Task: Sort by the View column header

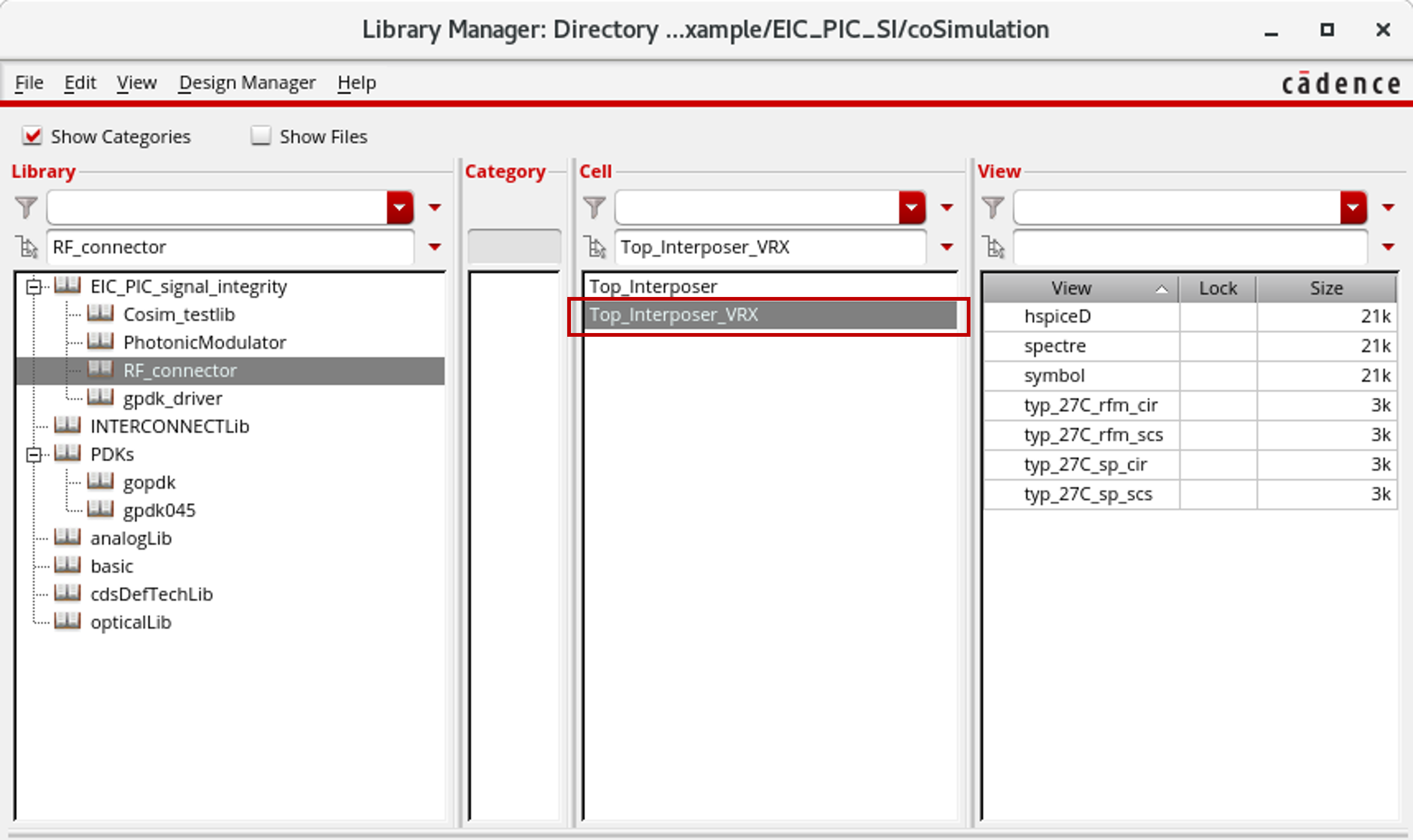Action: click(1081, 288)
